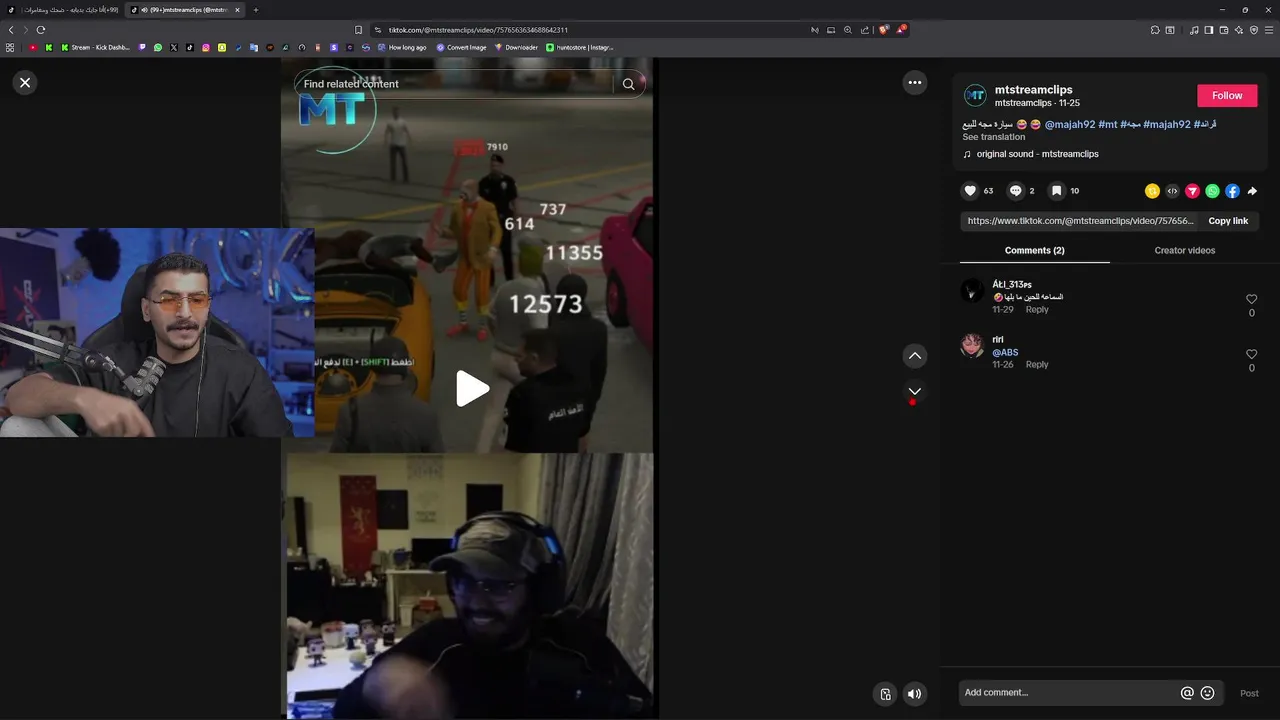Screen dimensions: 1280x720
Task: Click the @ mention icon in comment box
Action: coord(1187,693)
